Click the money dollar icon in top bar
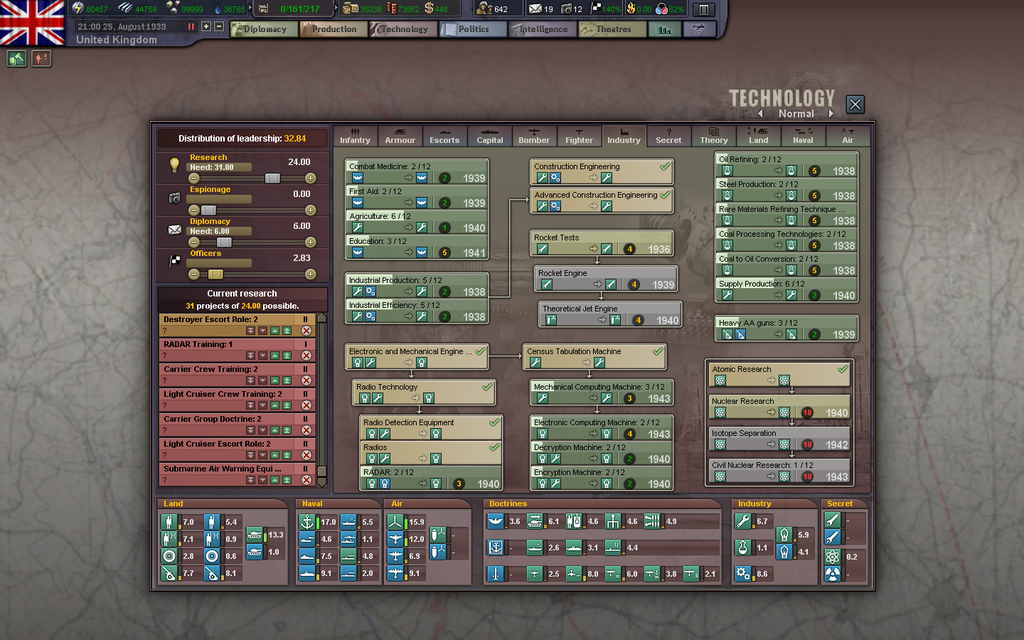 coord(428,8)
